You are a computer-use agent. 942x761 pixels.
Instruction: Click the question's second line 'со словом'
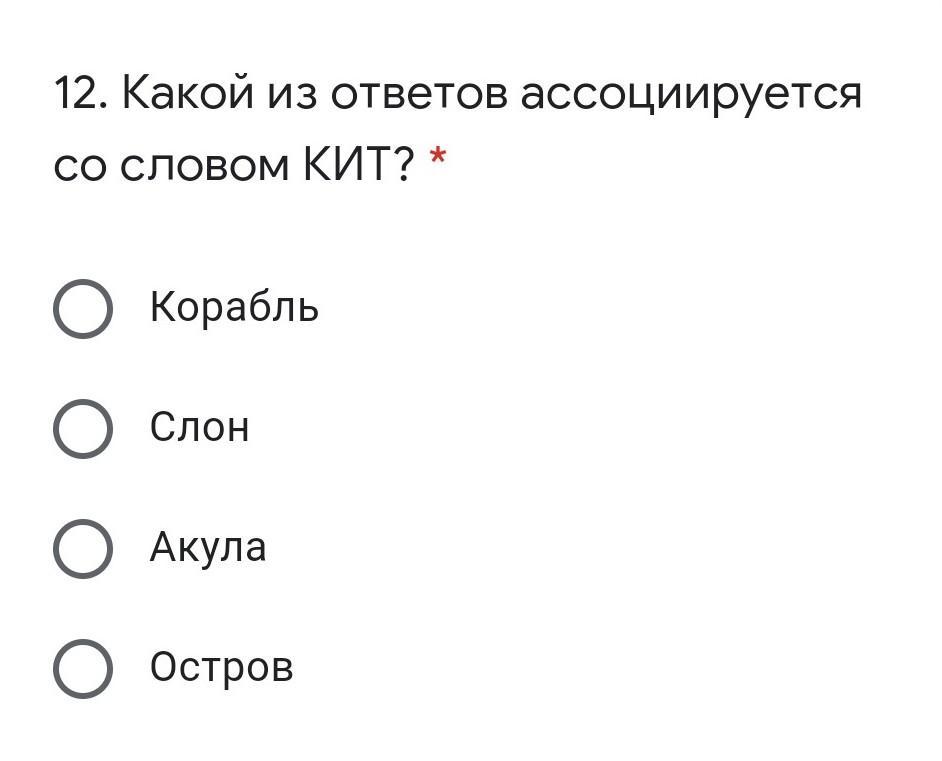[x=171, y=167]
